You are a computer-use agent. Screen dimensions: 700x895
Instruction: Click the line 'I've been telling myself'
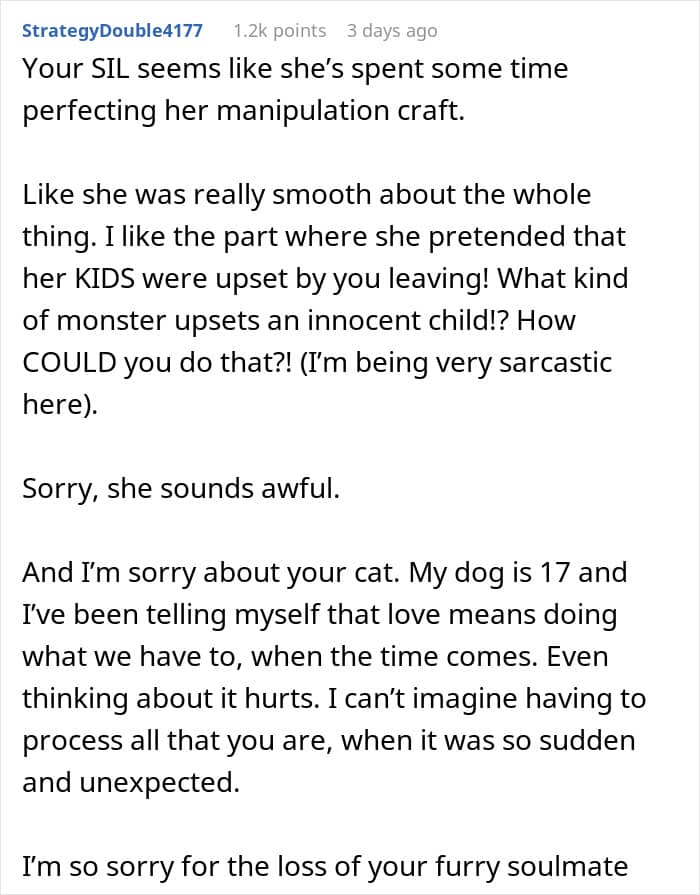point(320,614)
